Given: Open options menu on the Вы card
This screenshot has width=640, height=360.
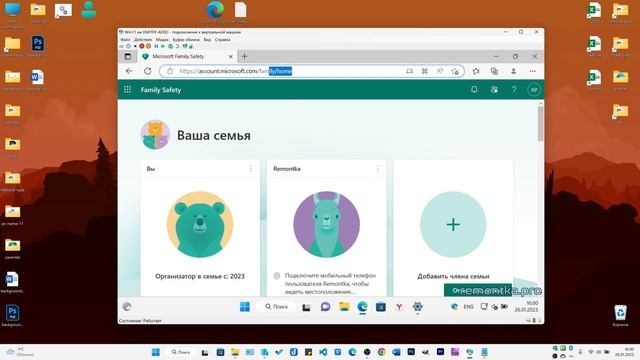Looking at the screenshot, I should pyautogui.click(x=251, y=169).
